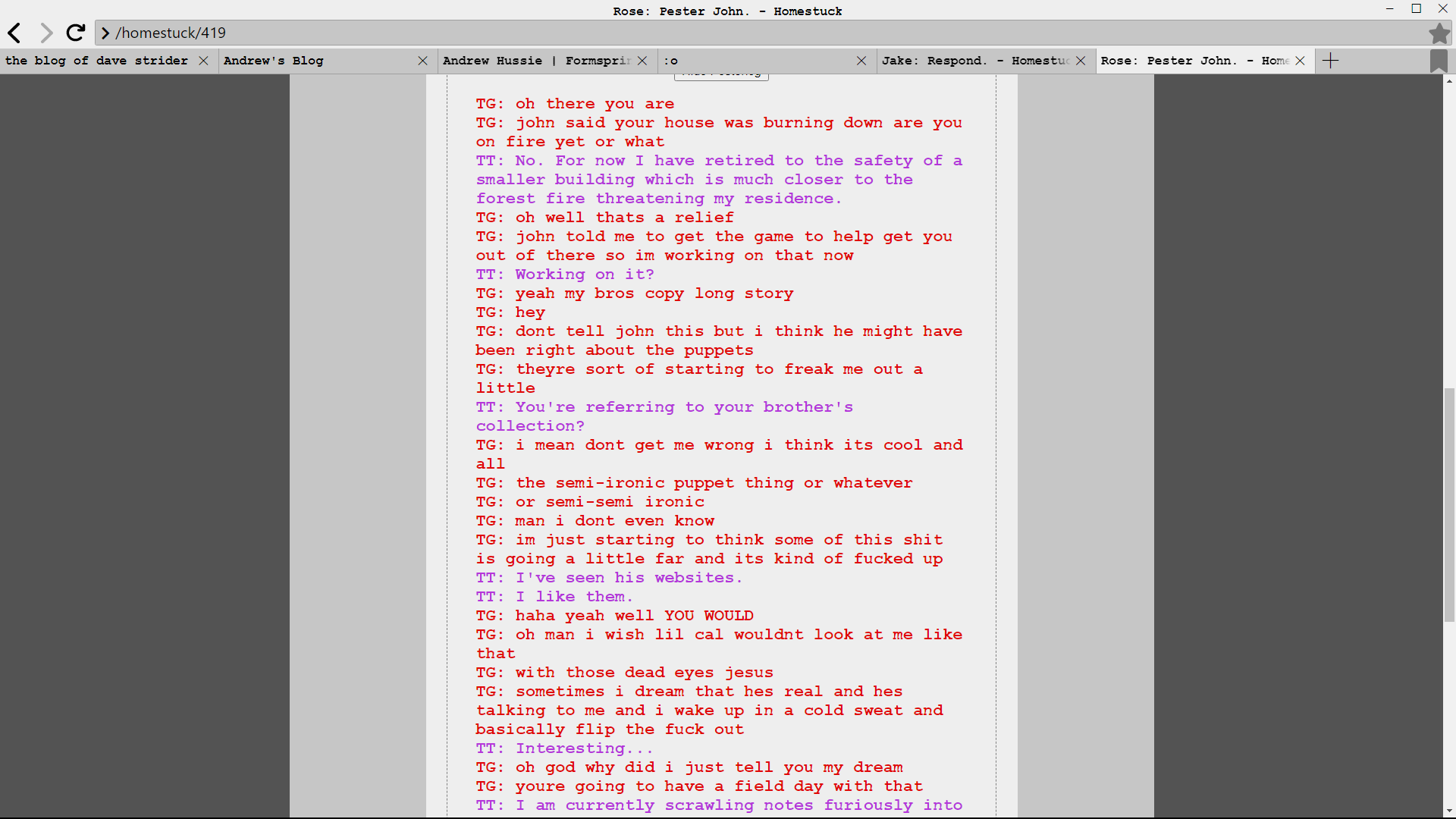The width and height of the screenshot is (1456, 819).
Task: Close the ':o' tab
Action: pyautogui.click(x=861, y=61)
